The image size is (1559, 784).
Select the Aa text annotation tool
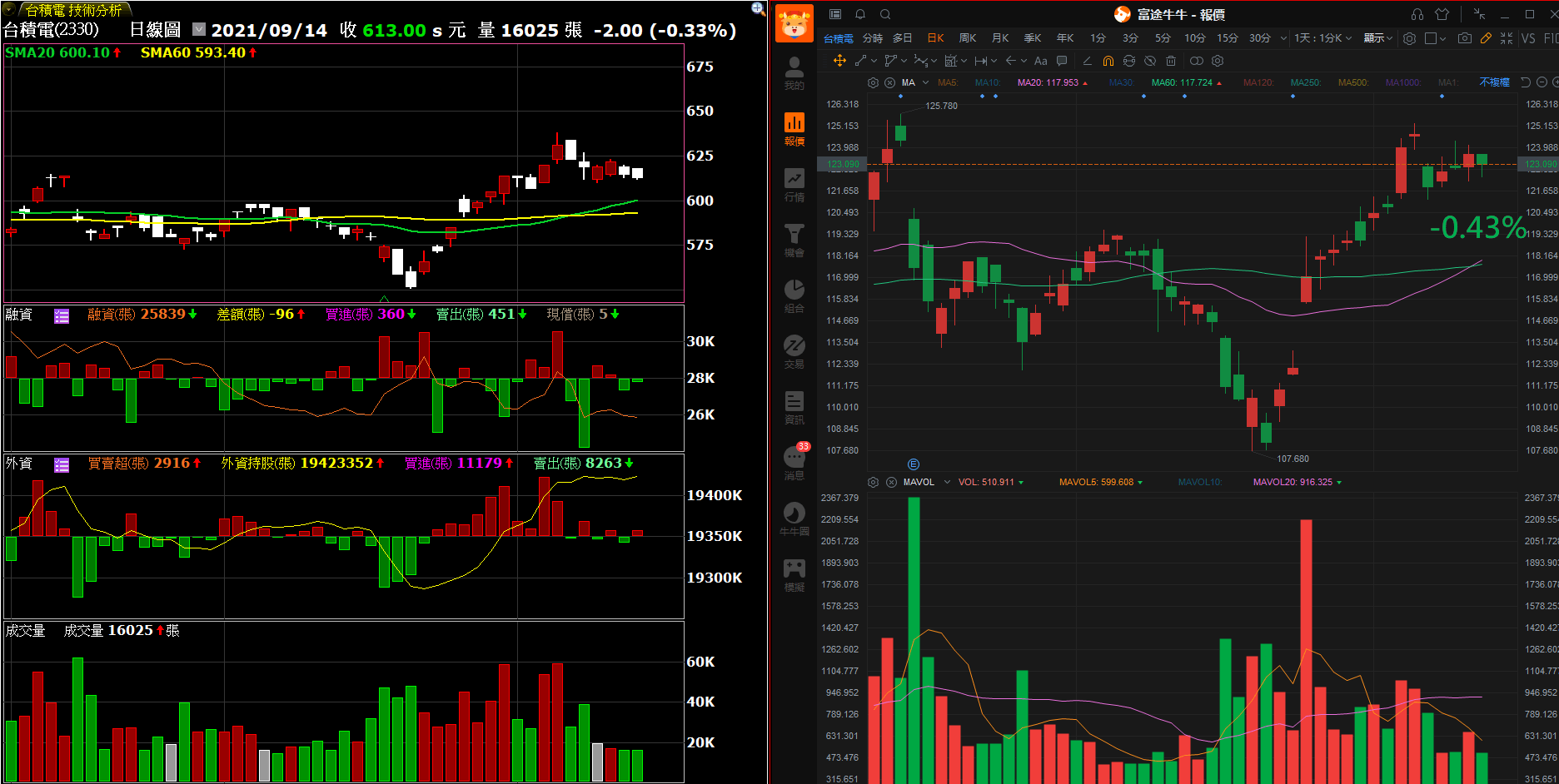(x=1041, y=61)
